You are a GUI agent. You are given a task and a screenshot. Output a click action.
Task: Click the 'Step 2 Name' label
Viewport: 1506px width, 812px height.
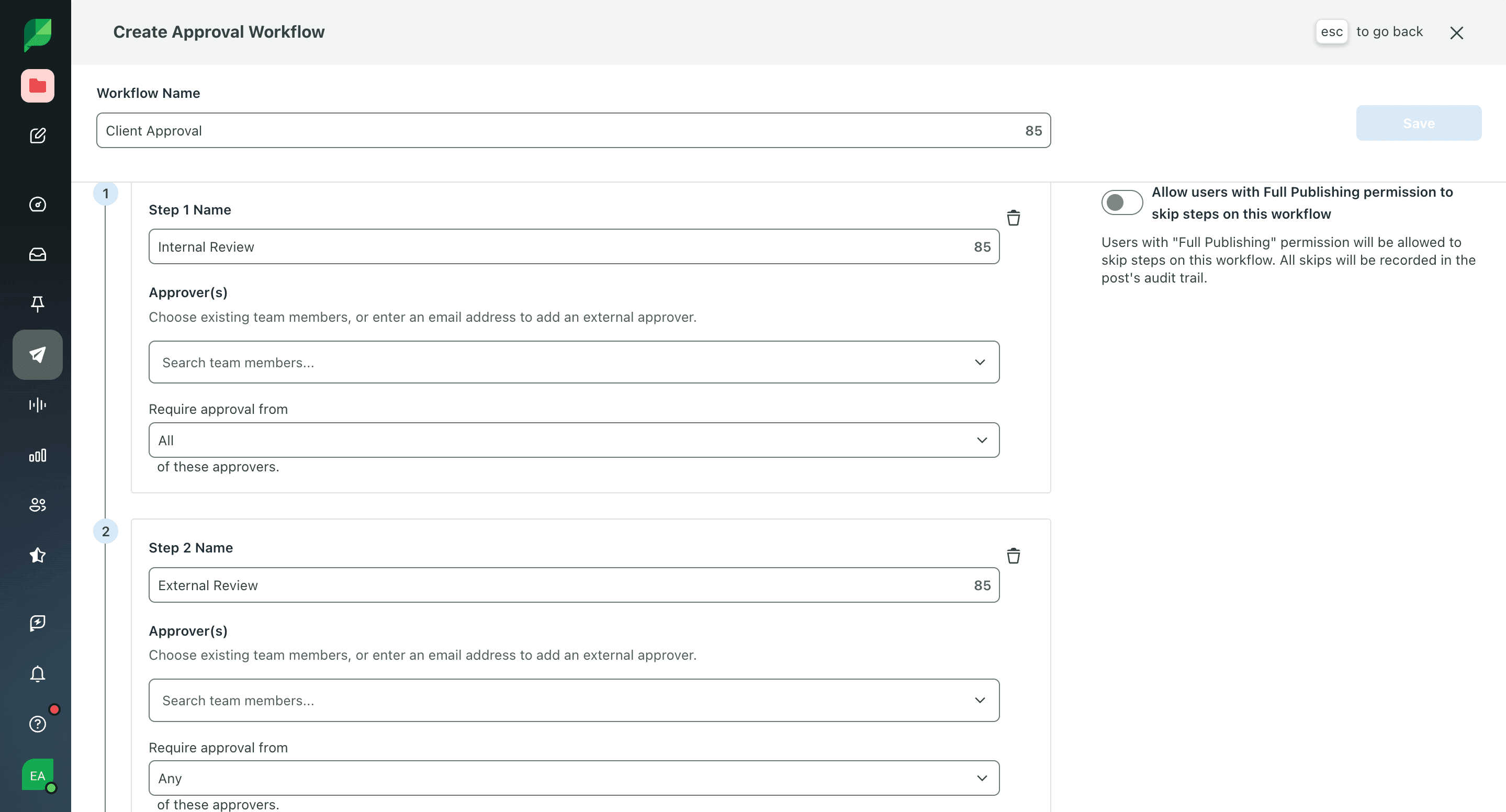[x=190, y=547]
